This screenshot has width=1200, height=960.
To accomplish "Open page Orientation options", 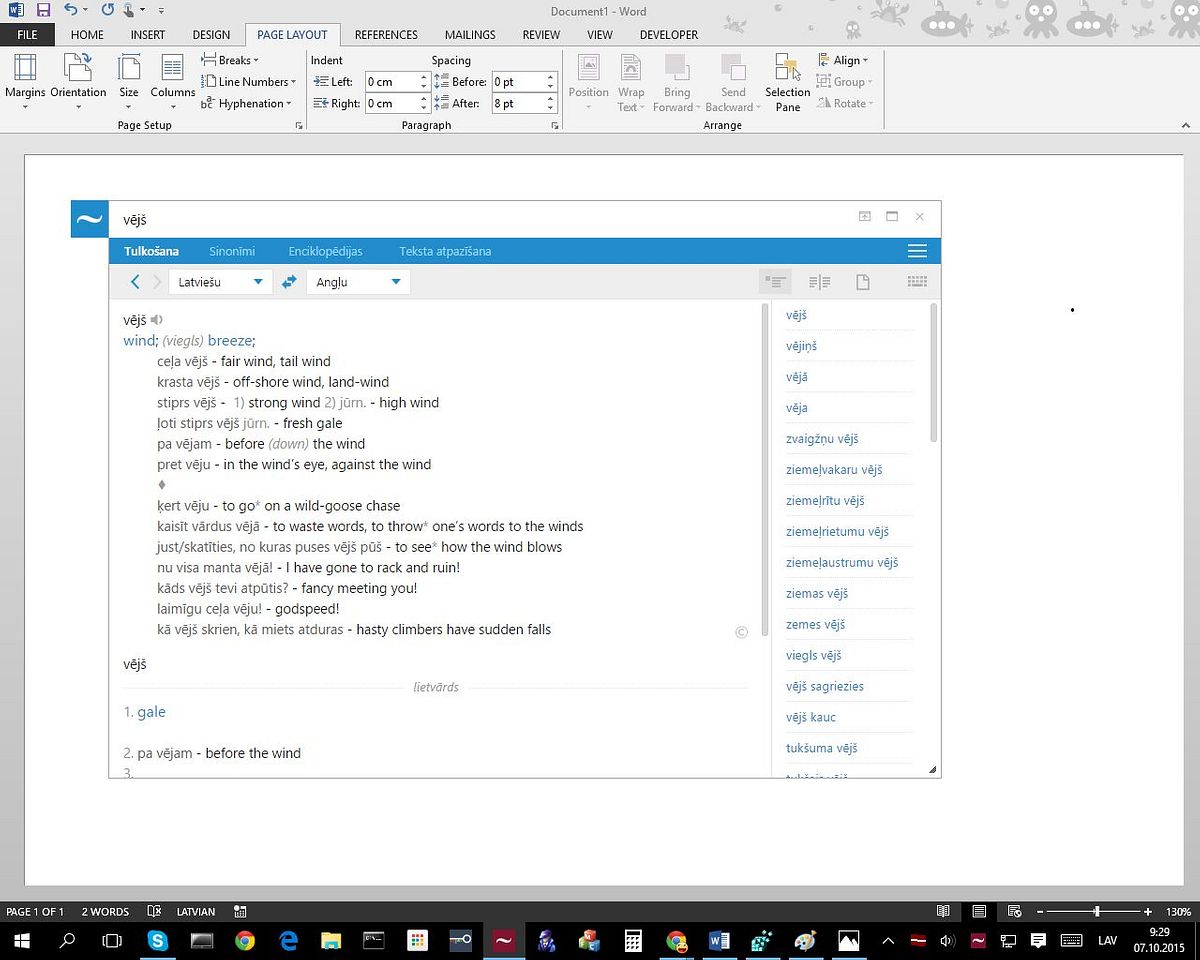I will 78,82.
